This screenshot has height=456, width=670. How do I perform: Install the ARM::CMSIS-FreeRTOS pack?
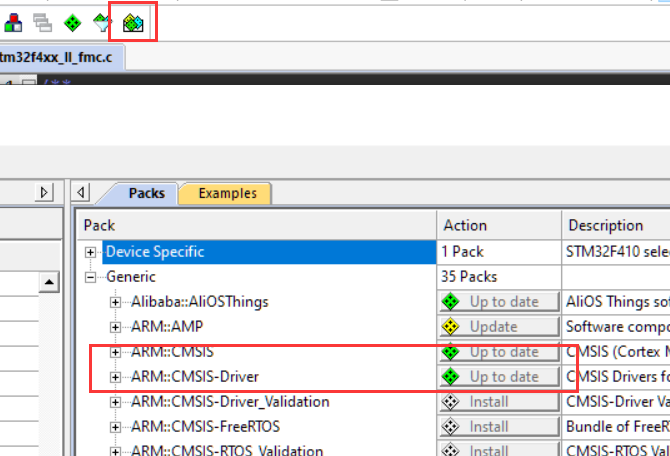(498, 427)
